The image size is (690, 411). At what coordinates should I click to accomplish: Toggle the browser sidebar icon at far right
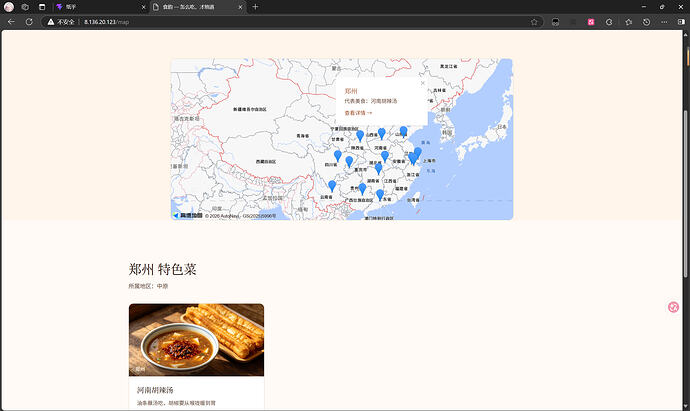(x=681, y=22)
